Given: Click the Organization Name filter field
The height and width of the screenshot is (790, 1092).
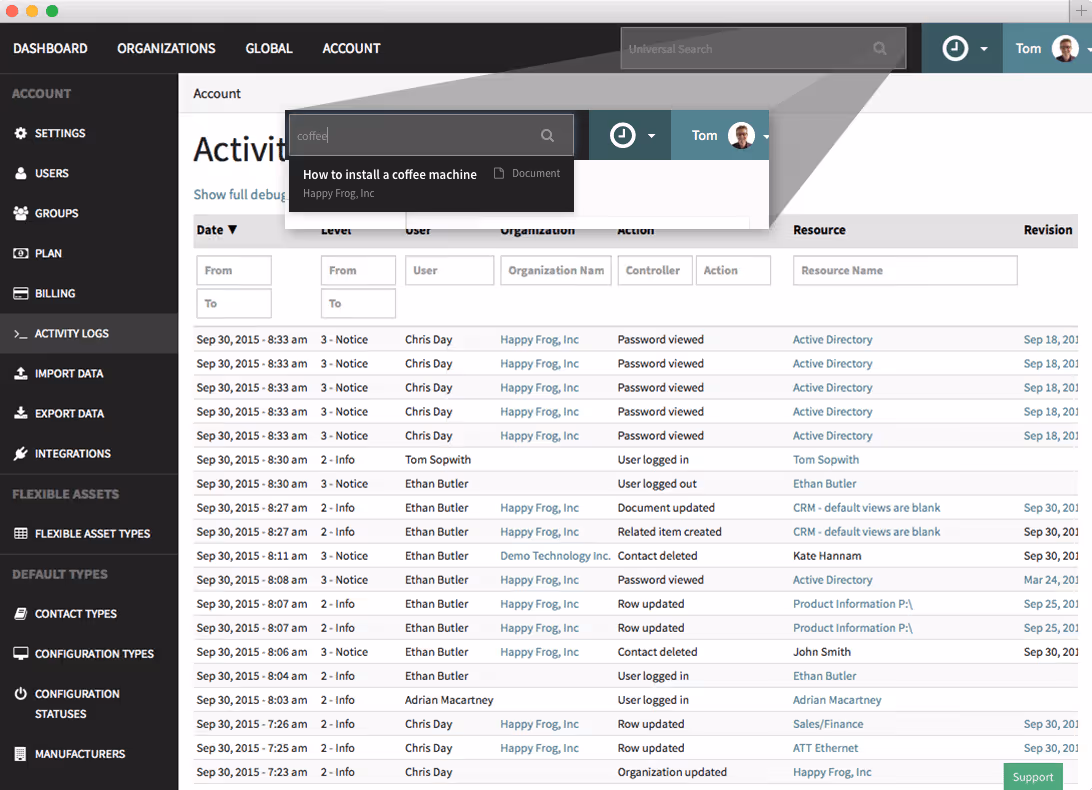Looking at the screenshot, I should coord(556,270).
